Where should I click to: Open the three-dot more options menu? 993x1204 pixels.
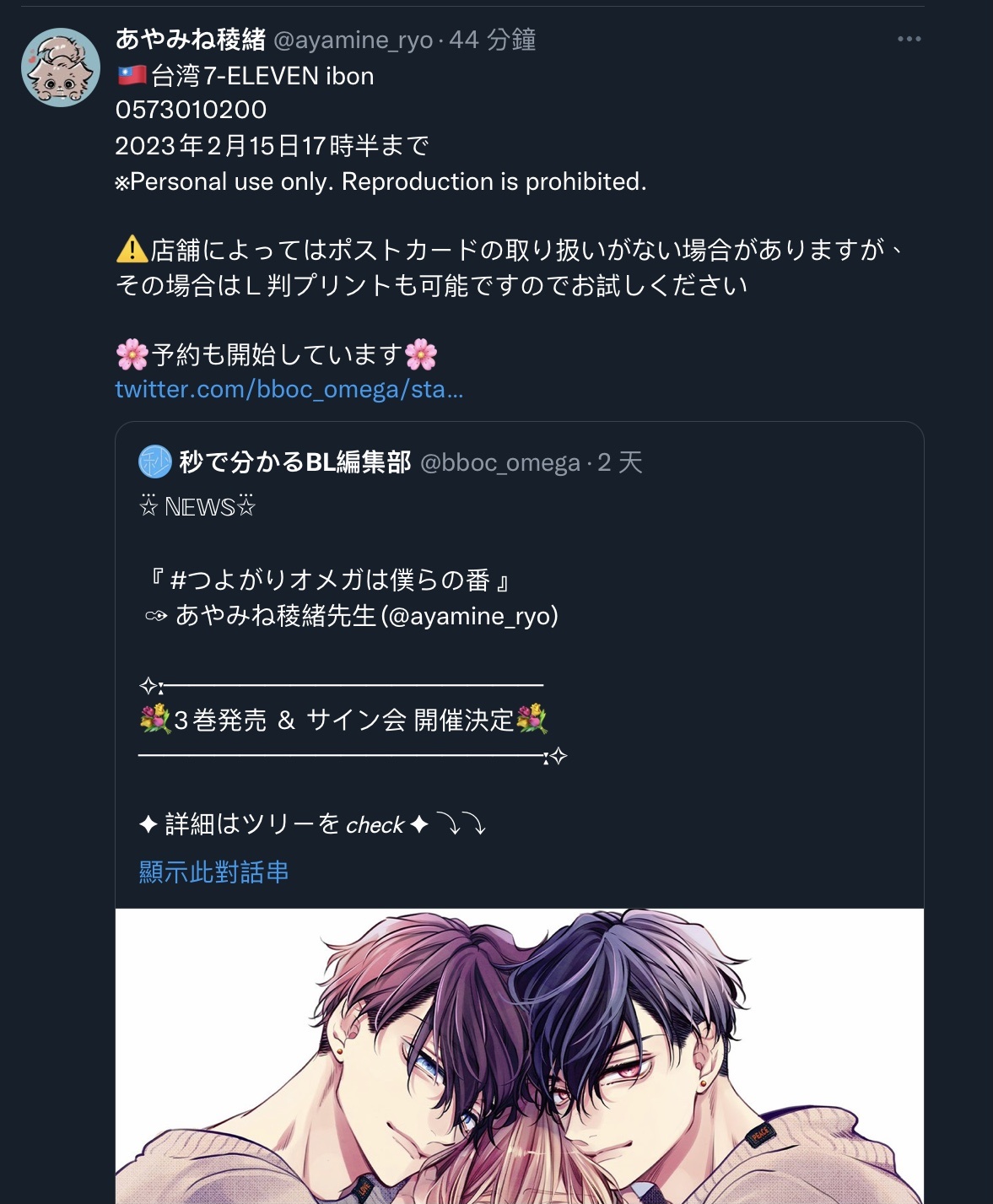pyautogui.click(x=909, y=39)
